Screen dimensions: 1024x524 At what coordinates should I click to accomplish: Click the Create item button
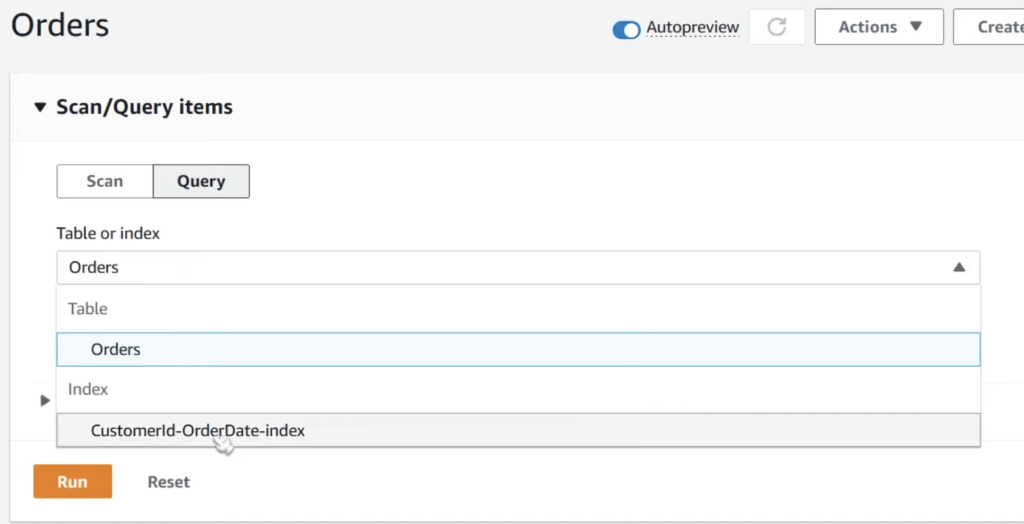click(988, 27)
